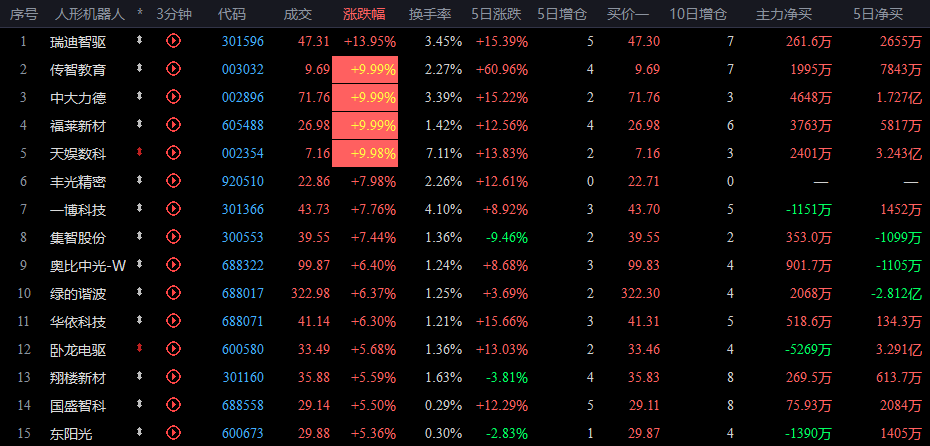Viewport: 930px width, 446px height.
Task: Click the white marker icon beside 国盛智科
Action: point(140,404)
